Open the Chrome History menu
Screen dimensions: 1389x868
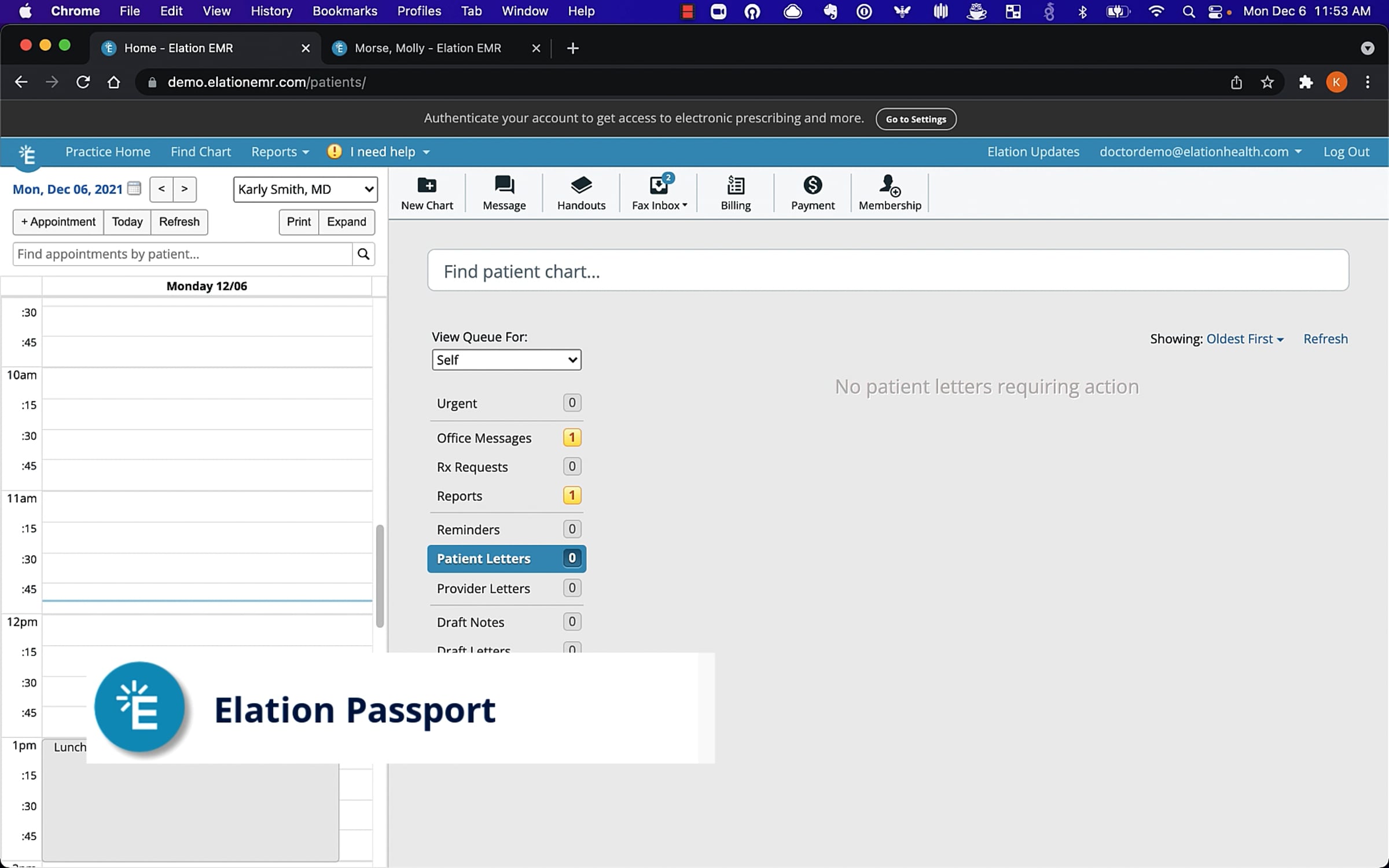point(271,11)
